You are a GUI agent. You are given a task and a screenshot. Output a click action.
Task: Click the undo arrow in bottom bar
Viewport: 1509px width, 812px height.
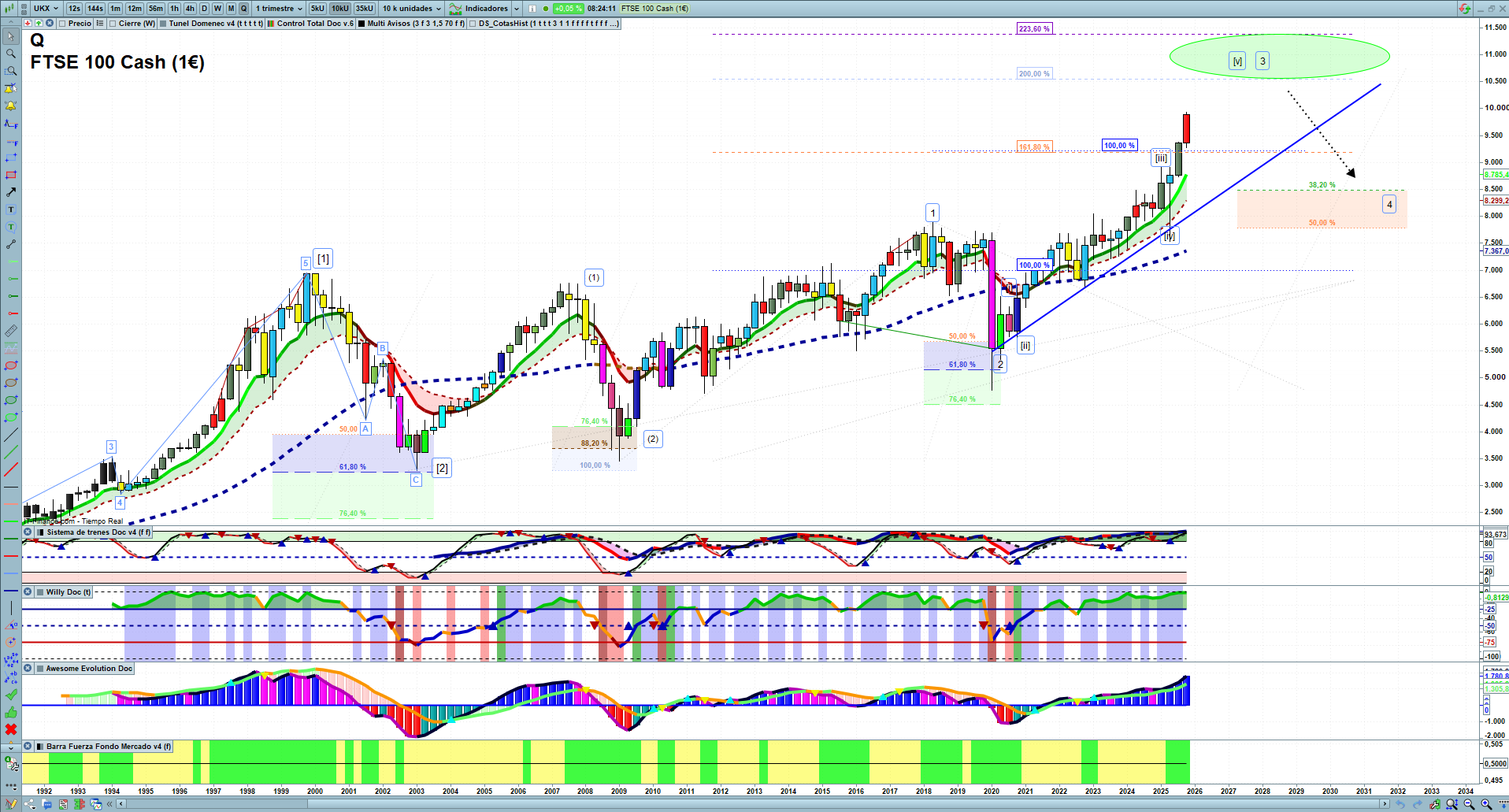pos(1400,804)
